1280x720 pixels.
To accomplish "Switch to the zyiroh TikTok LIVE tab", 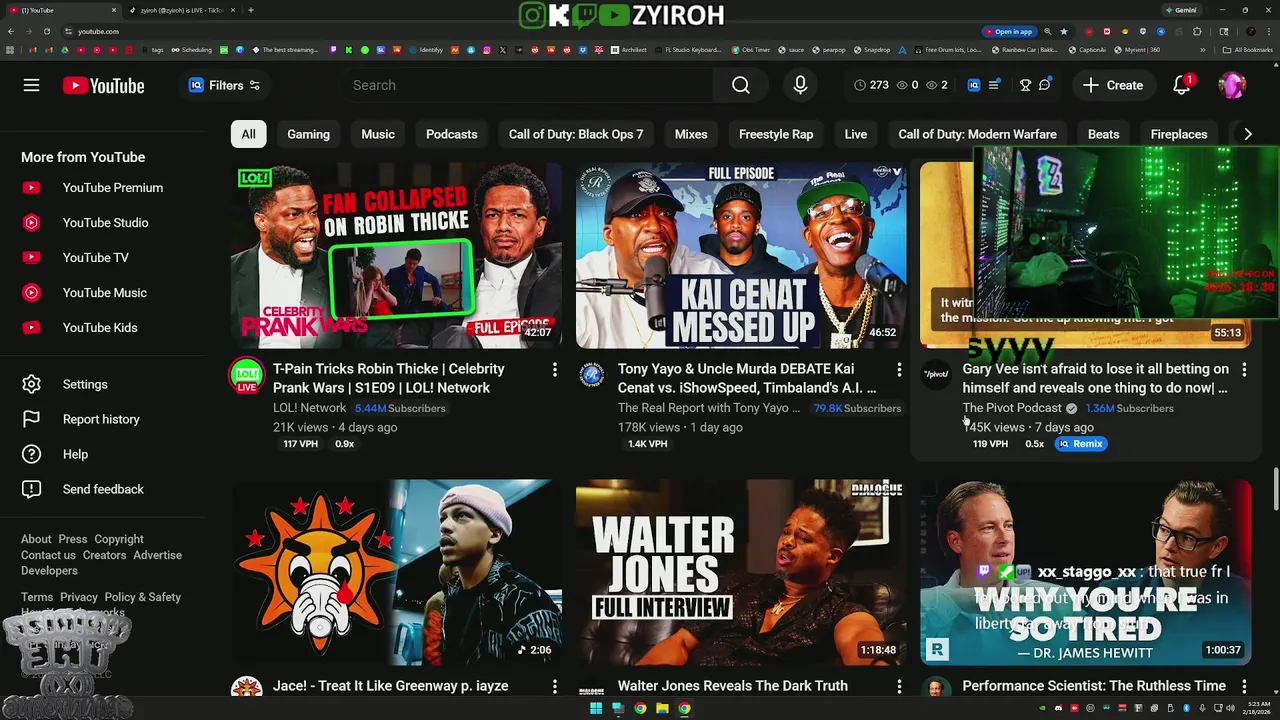I will 180,10.
